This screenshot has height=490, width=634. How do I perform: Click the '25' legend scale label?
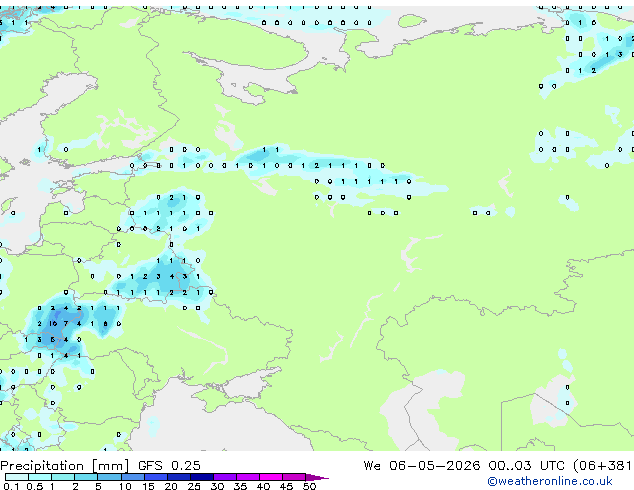point(194,486)
